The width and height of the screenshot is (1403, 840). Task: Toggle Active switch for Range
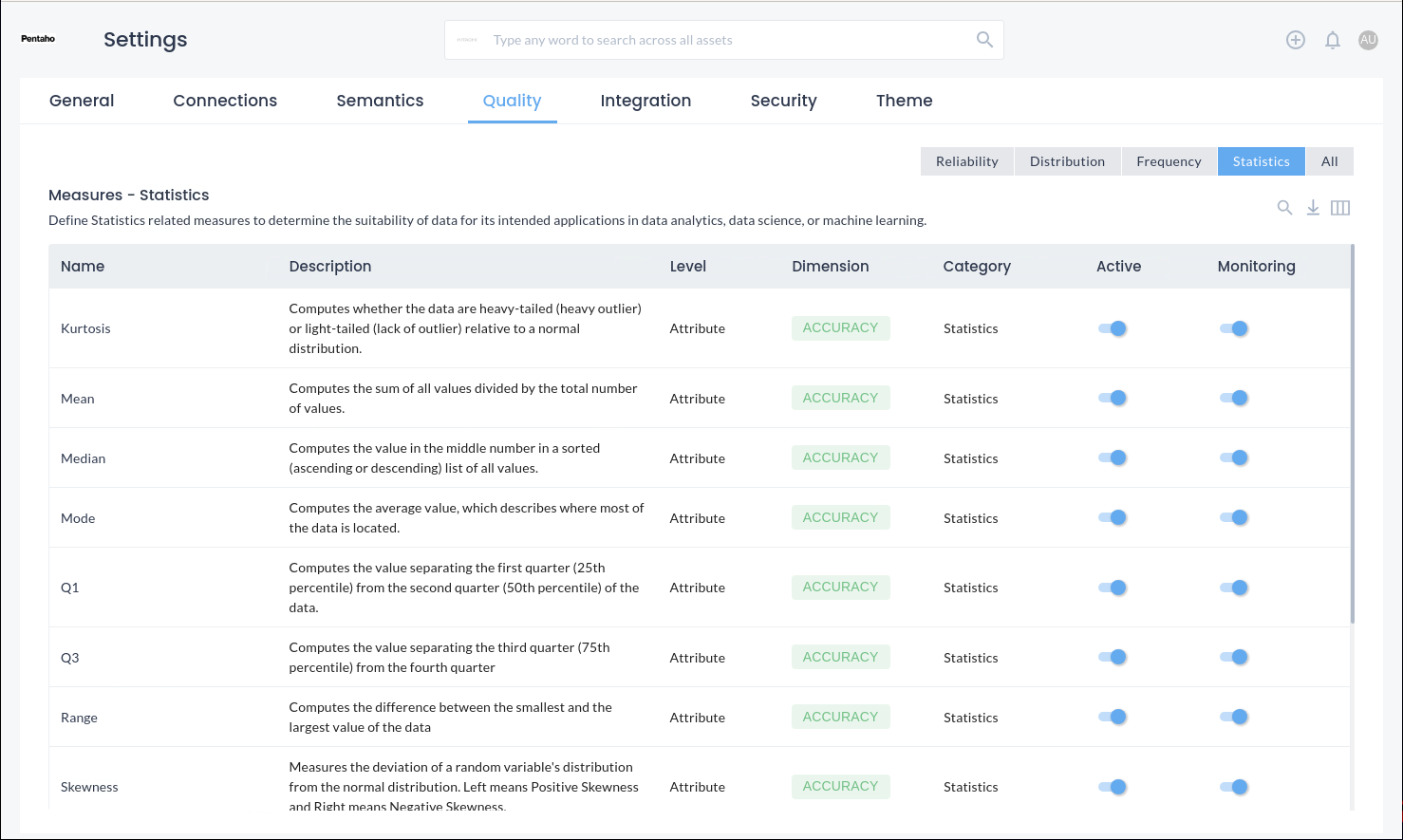click(1112, 718)
